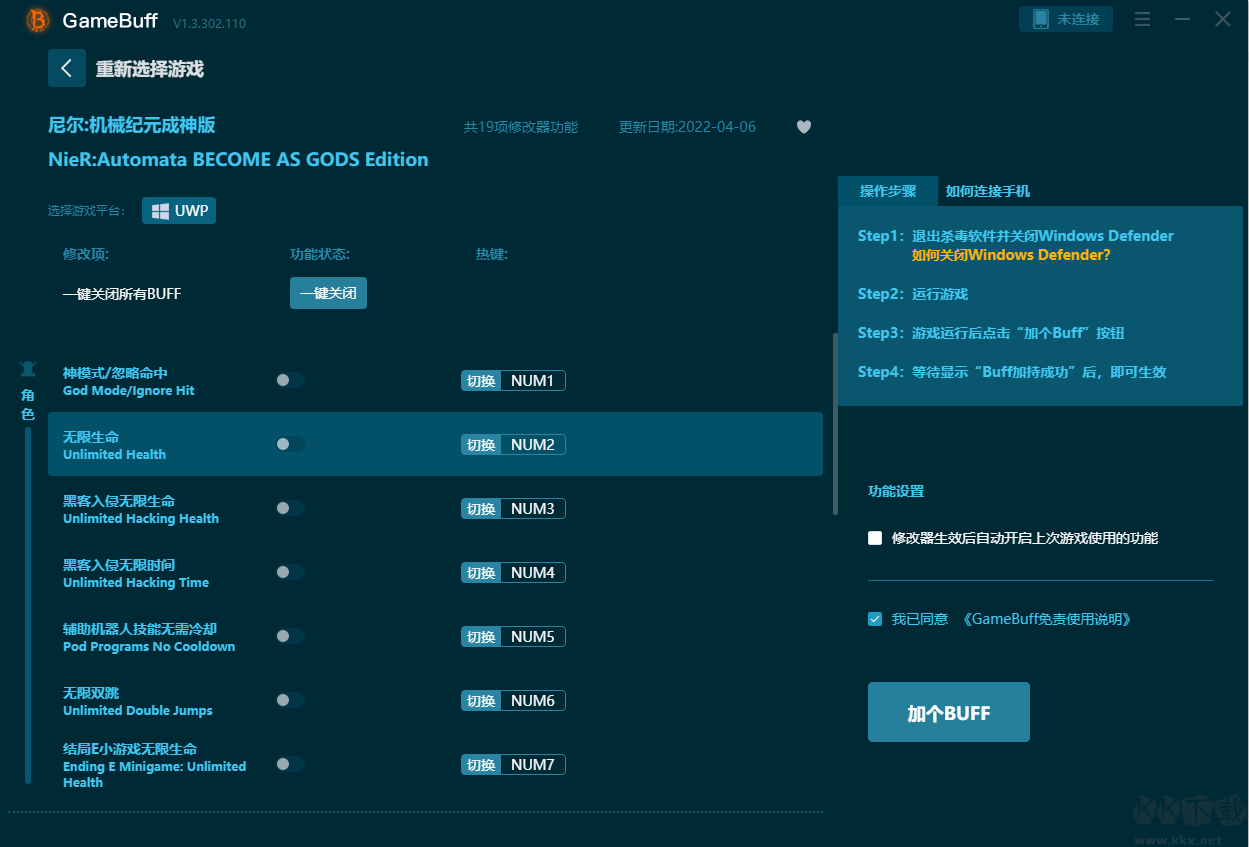The width and height of the screenshot is (1249, 847).
Task: Open the GameBuff免责使用说明 link
Action: [x=1047, y=619]
